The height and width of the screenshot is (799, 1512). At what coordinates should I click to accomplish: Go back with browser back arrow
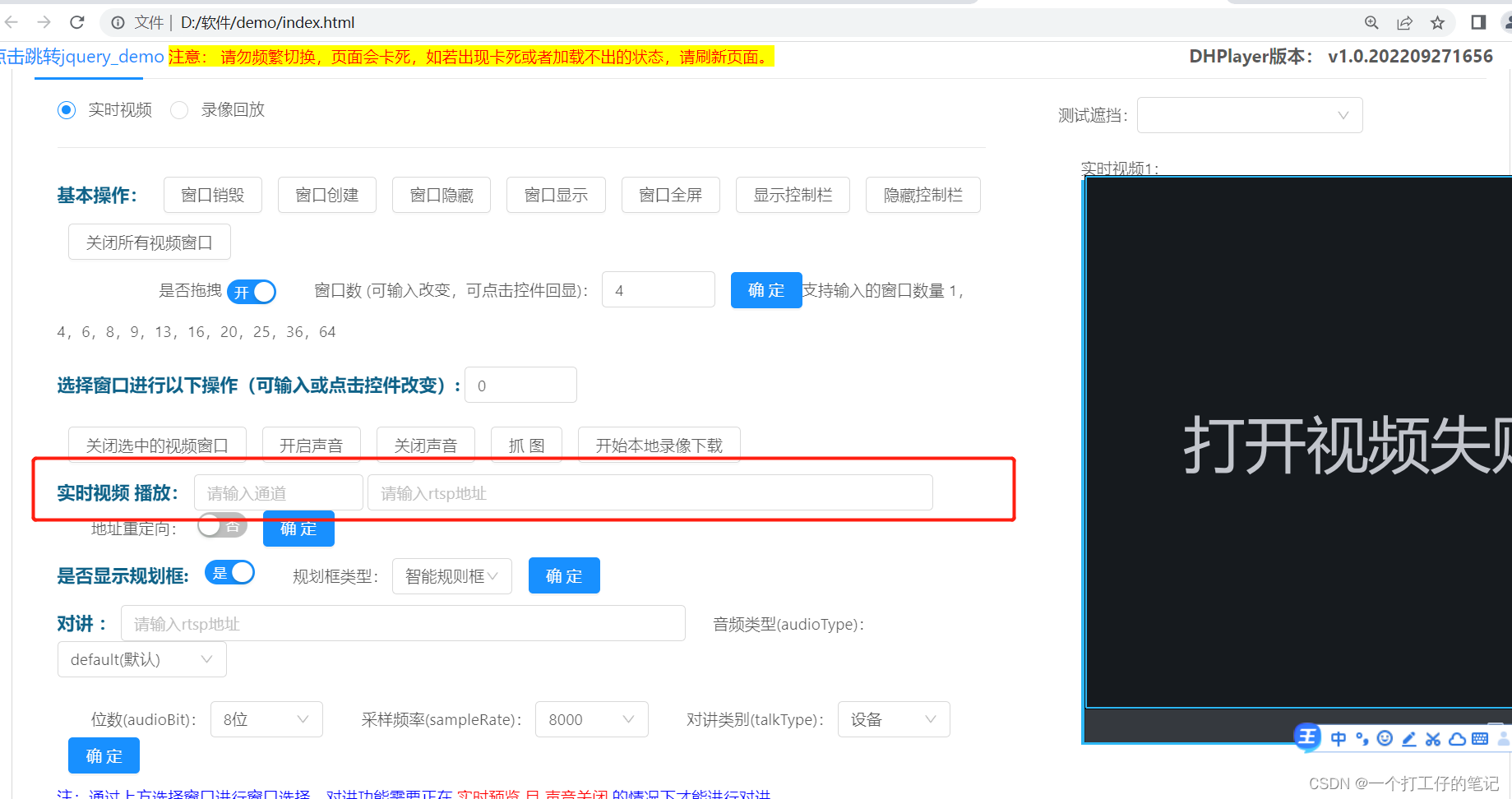coord(12,22)
